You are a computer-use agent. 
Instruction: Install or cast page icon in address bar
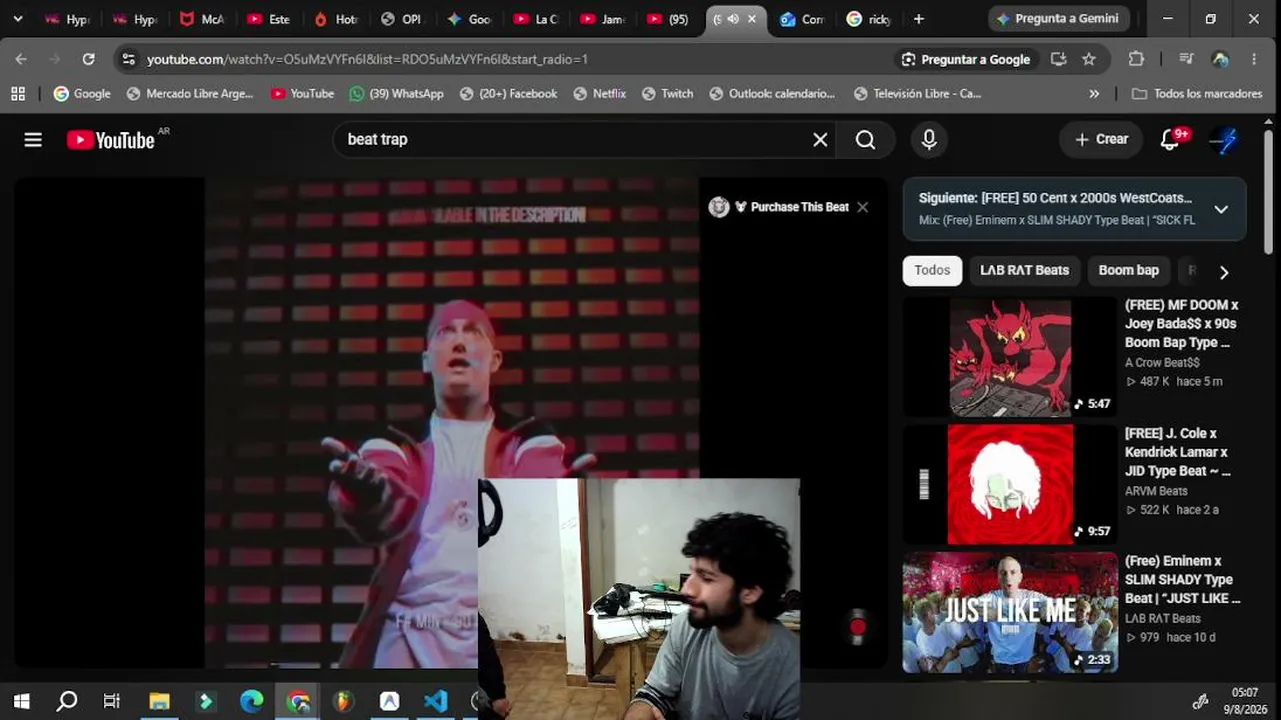1058,59
